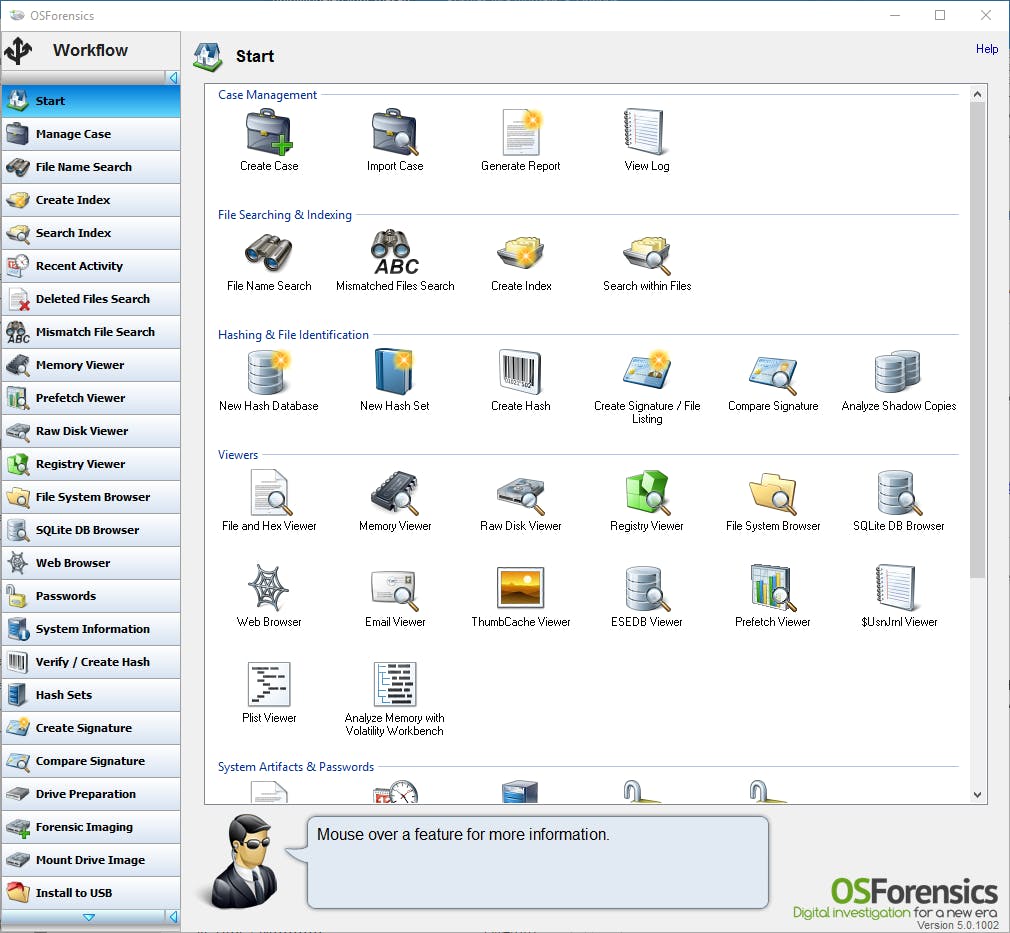Launch the Generate Report icon
The width and height of the screenshot is (1010, 933).
click(x=521, y=132)
